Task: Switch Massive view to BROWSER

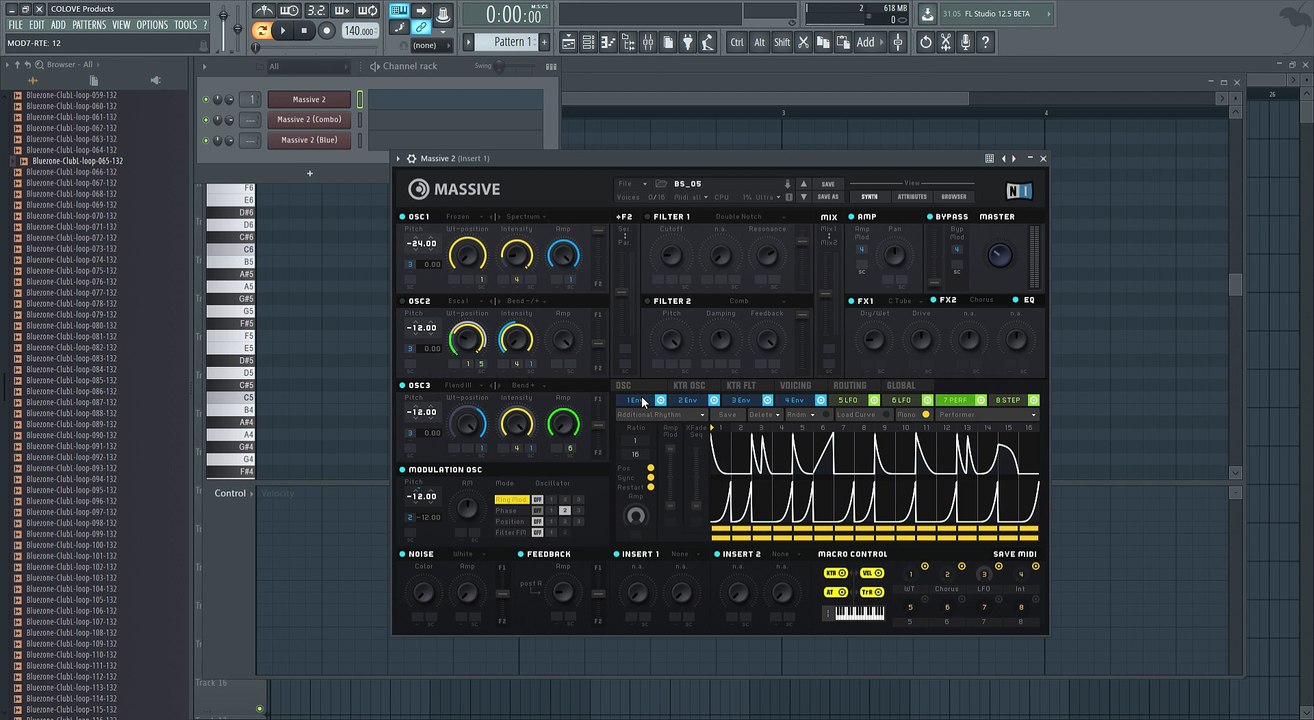Action: [x=953, y=197]
